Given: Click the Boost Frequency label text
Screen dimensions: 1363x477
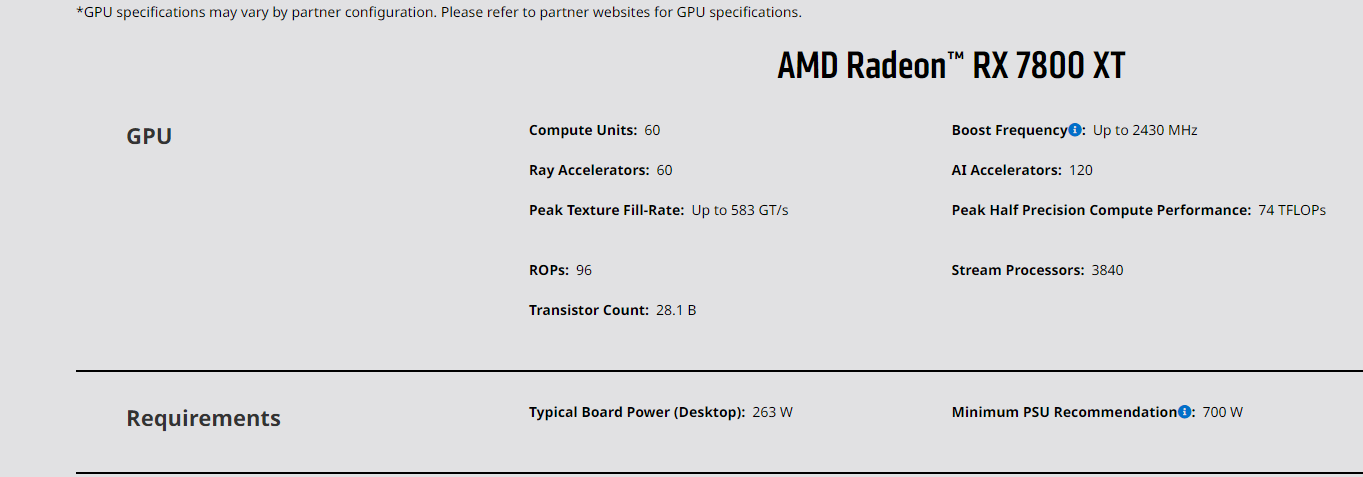Looking at the screenshot, I should [x=1009, y=130].
